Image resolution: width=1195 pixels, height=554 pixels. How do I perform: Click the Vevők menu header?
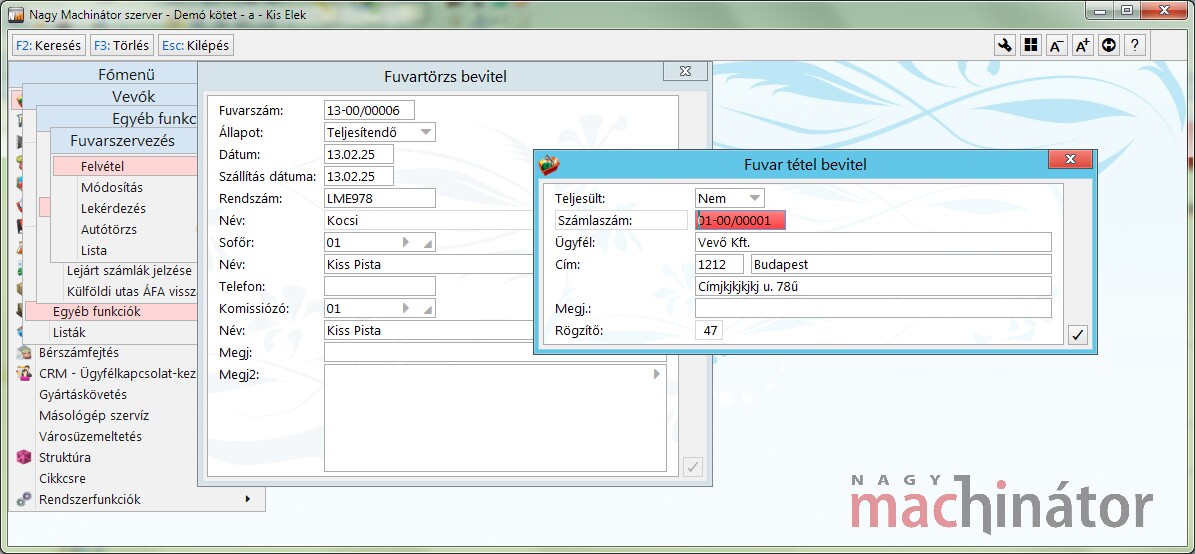pyautogui.click(x=133, y=96)
